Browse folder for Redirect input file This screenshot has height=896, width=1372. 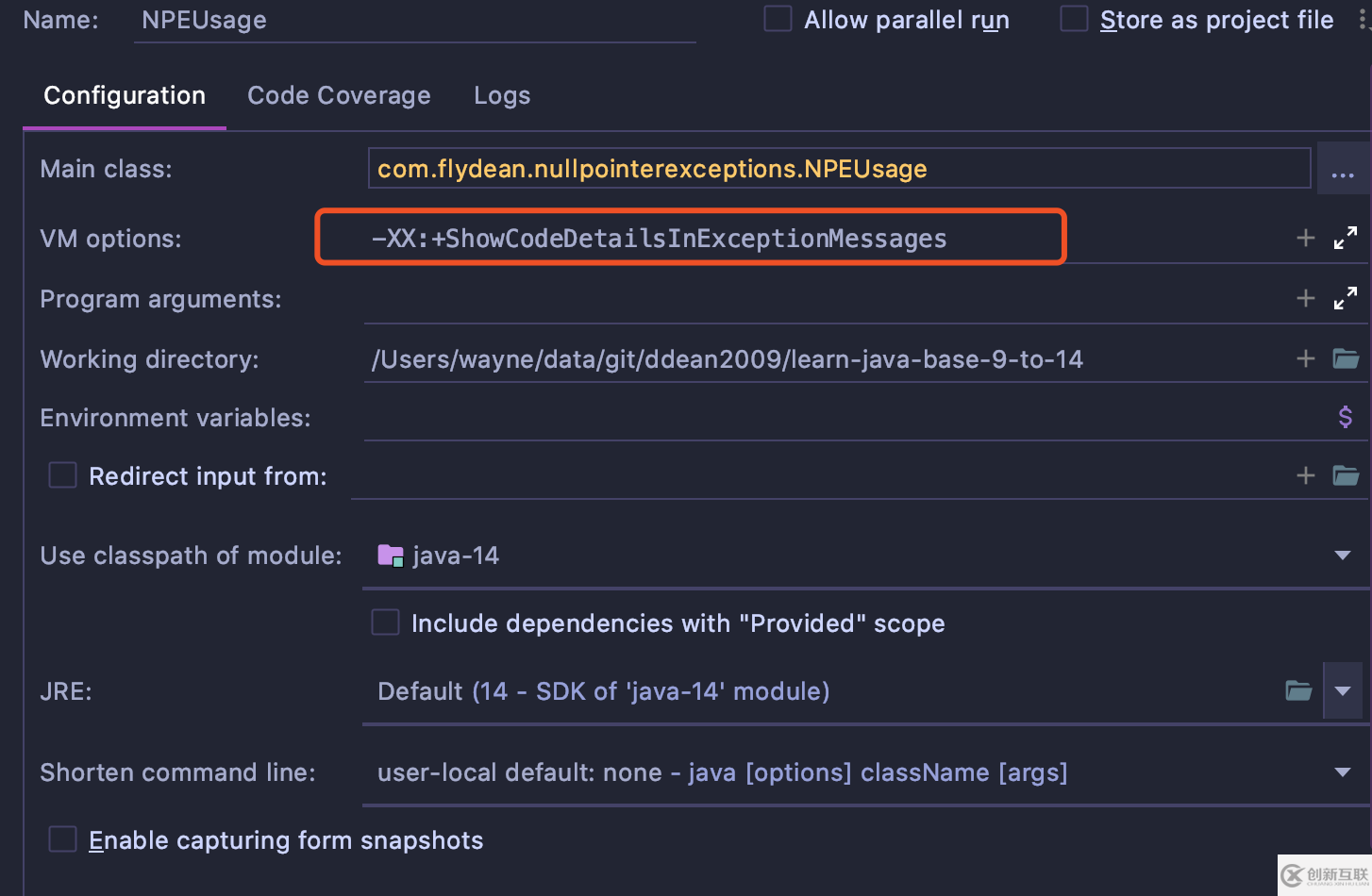coord(1346,475)
